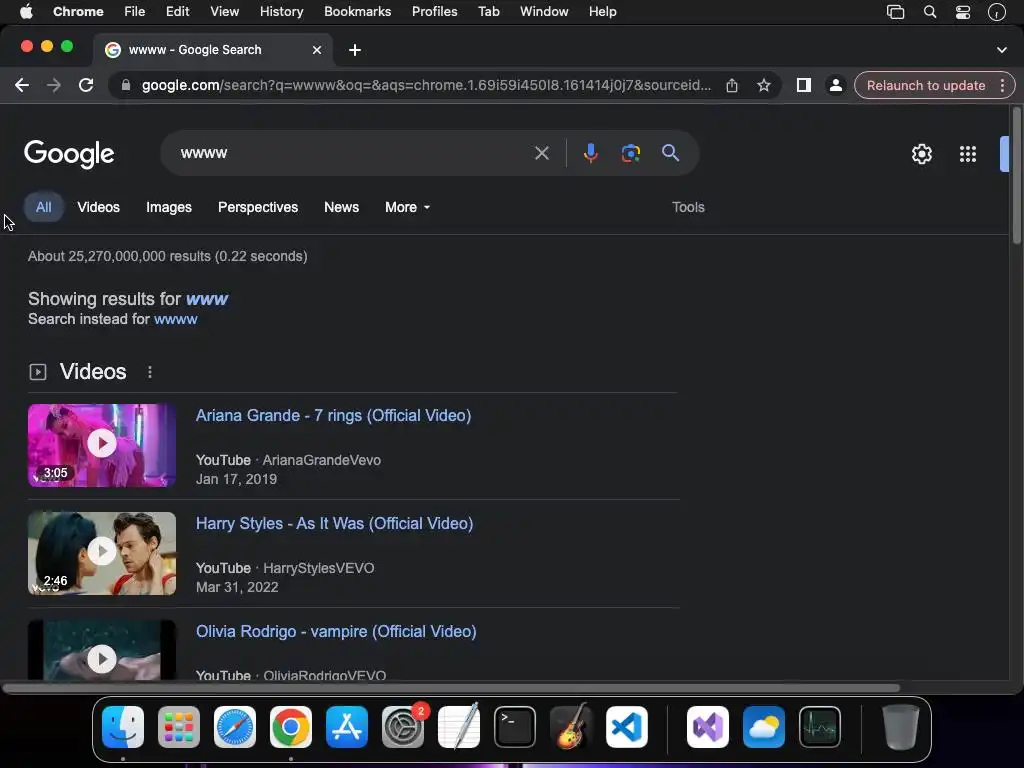The image size is (1024, 768).
Task: Switch to the News tab
Action: 342,207
